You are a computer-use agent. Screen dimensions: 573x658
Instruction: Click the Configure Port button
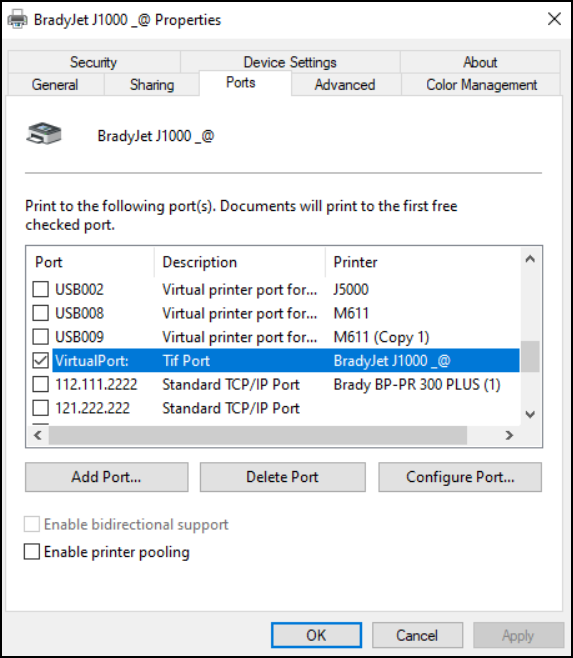[460, 477]
